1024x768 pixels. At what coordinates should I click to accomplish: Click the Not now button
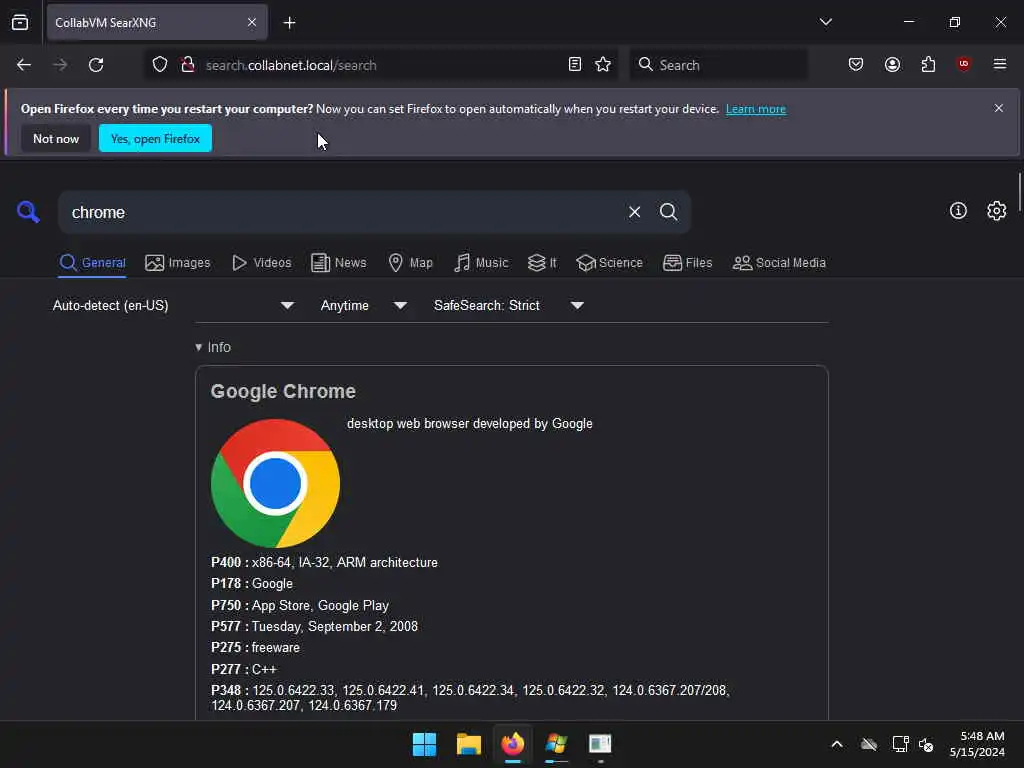[x=56, y=138]
